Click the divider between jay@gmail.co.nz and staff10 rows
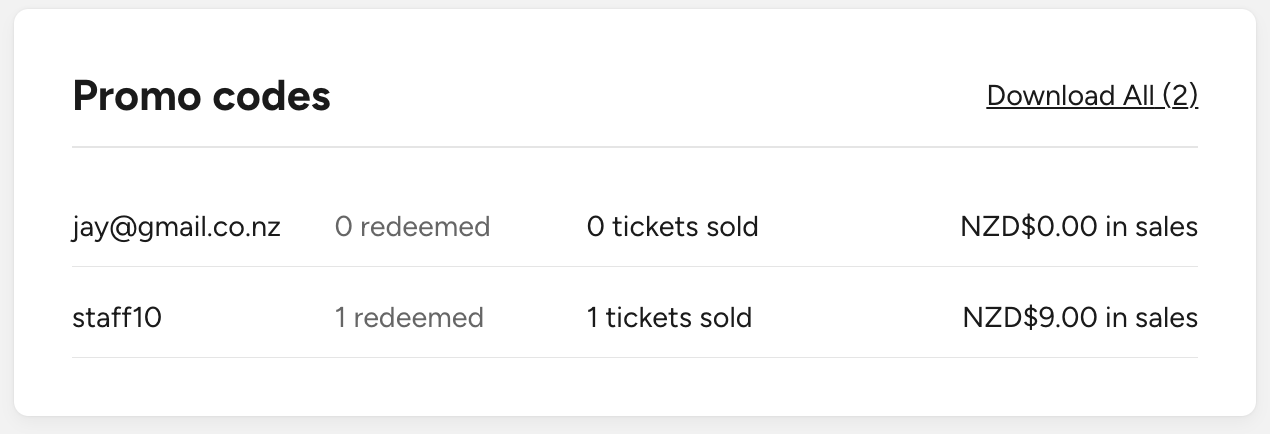The width and height of the screenshot is (1270, 434). click(x=635, y=267)
